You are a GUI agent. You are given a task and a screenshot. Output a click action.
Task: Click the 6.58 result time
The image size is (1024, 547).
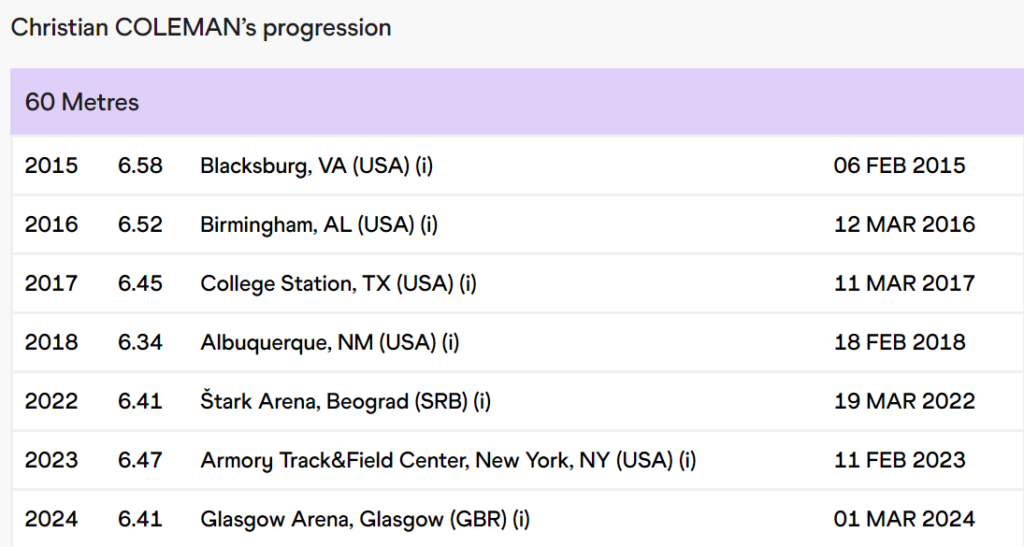(140, 166)
